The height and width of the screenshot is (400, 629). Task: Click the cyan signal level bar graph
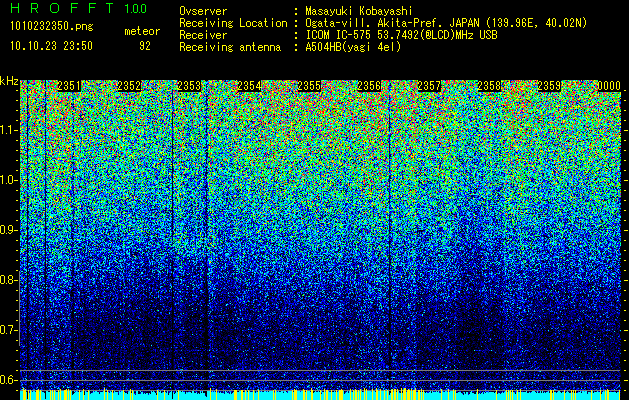[x=320, y=394]
